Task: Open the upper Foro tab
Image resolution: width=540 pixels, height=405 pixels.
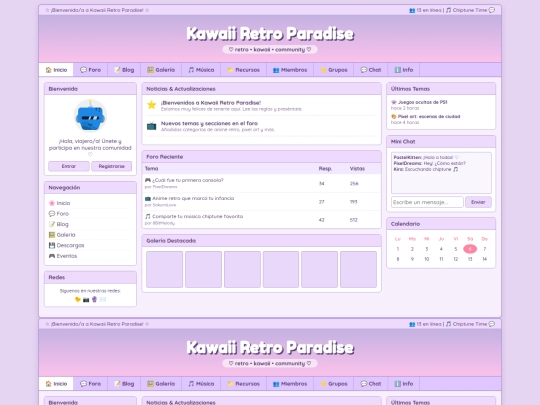Action: coord(91,70)
